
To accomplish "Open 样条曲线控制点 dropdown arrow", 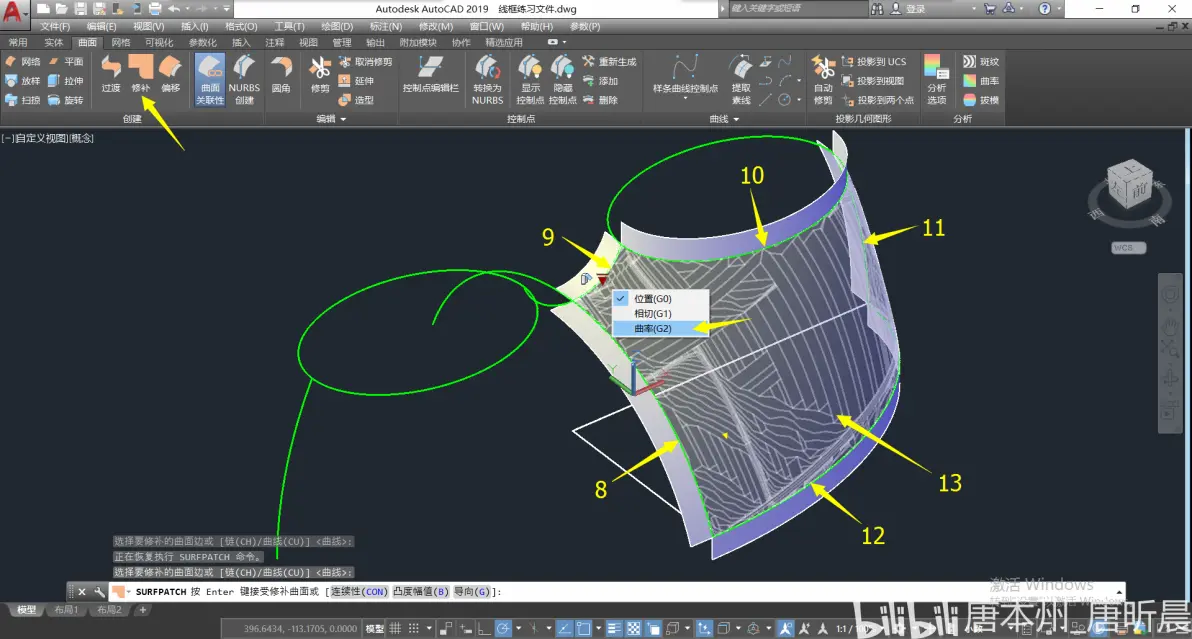I will point(685,99).
